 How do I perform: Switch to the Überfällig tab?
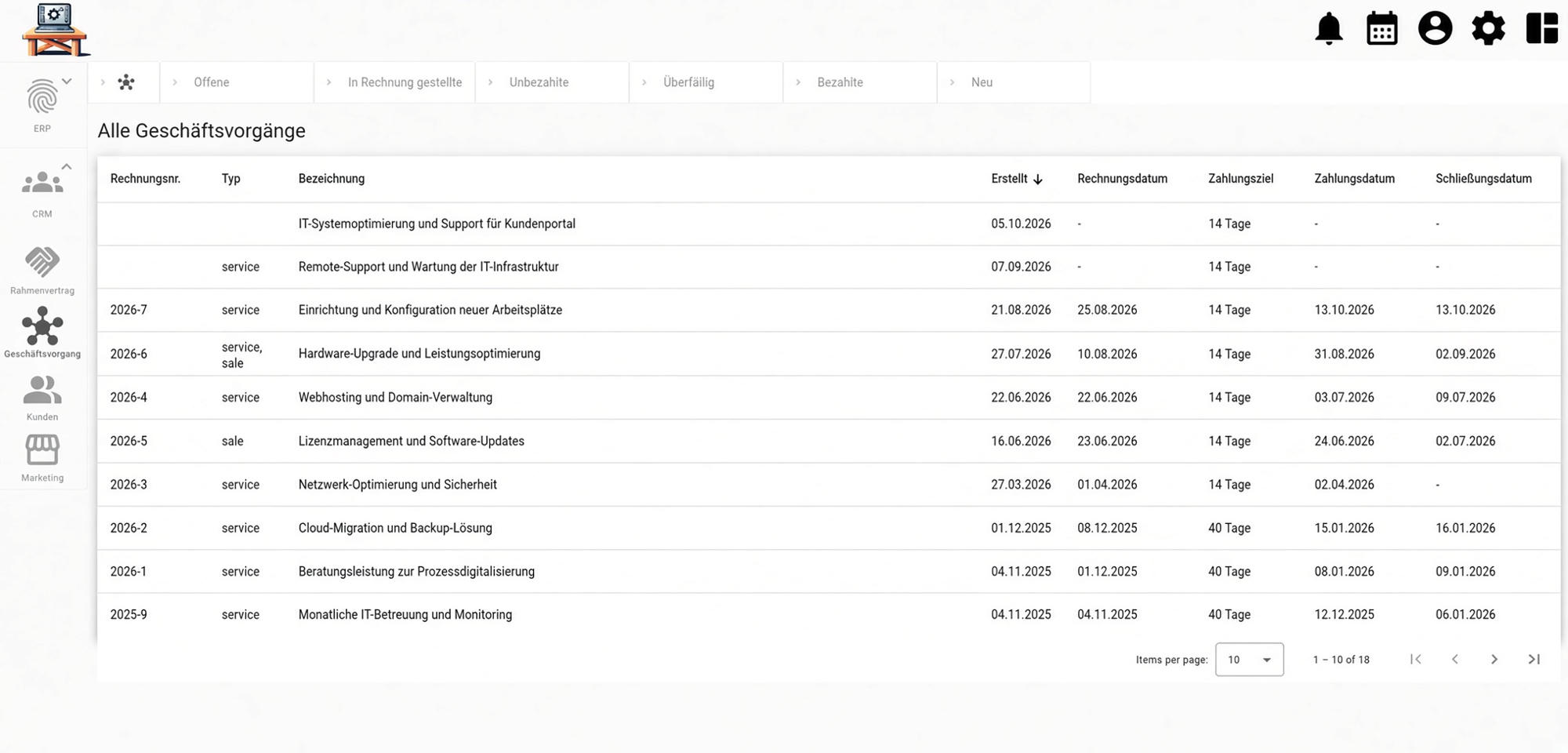pos(706,82)
